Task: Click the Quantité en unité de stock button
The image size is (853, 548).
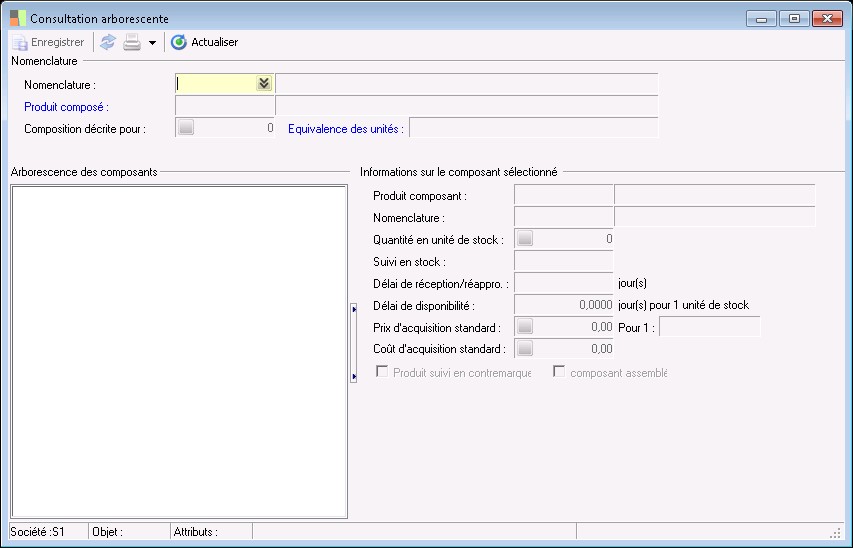Action: click(525, 238)
